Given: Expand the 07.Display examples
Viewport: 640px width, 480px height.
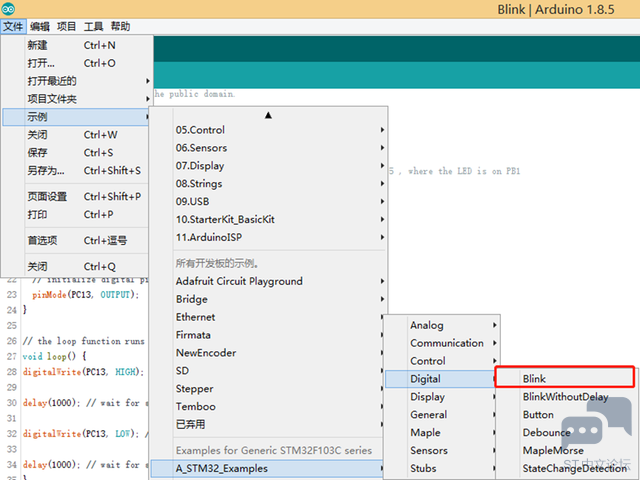Looking at the screenshot, I should [x=268, y=166].
